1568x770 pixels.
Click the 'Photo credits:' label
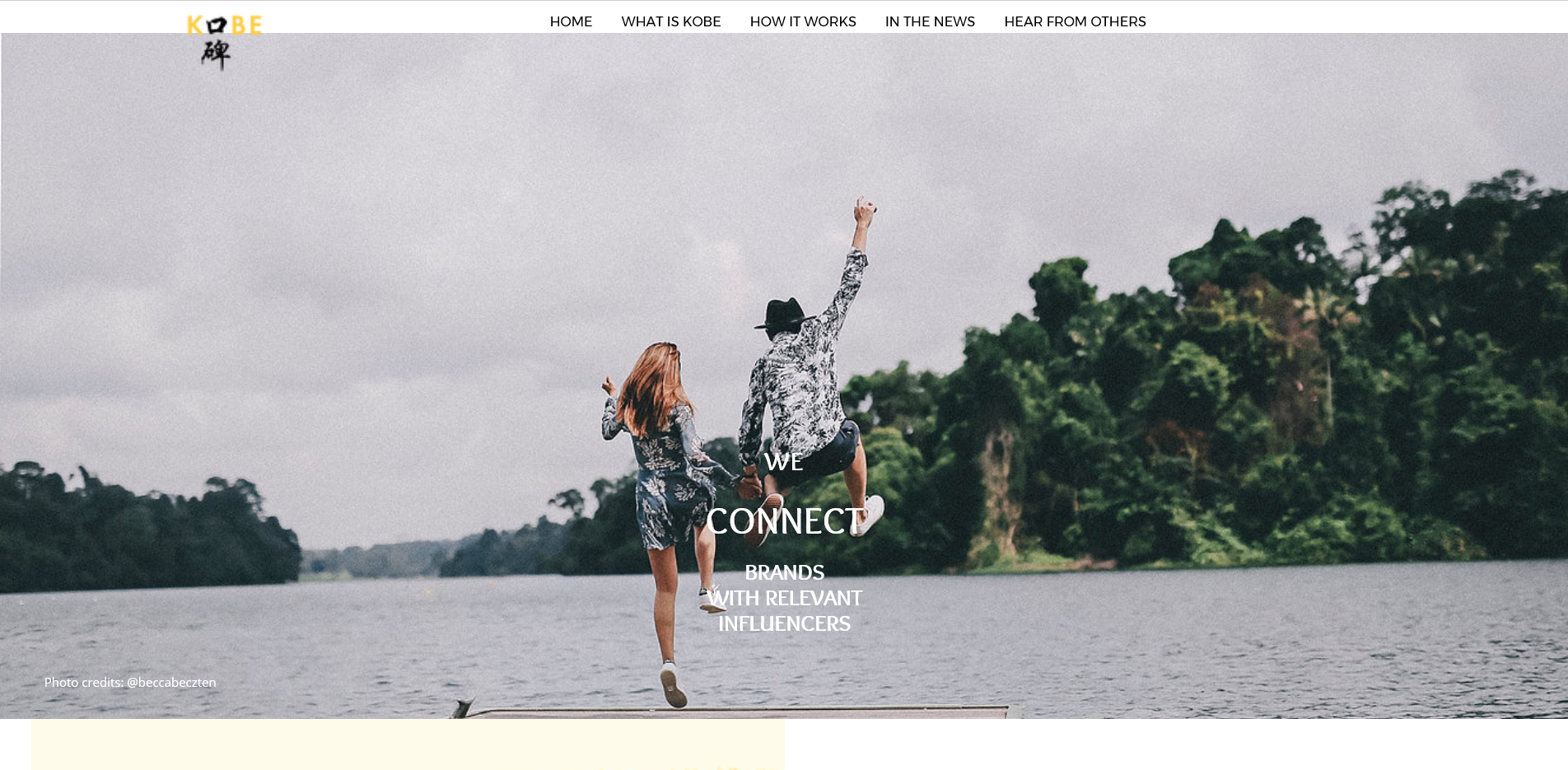pyautogui.click(x=84, y=682)
